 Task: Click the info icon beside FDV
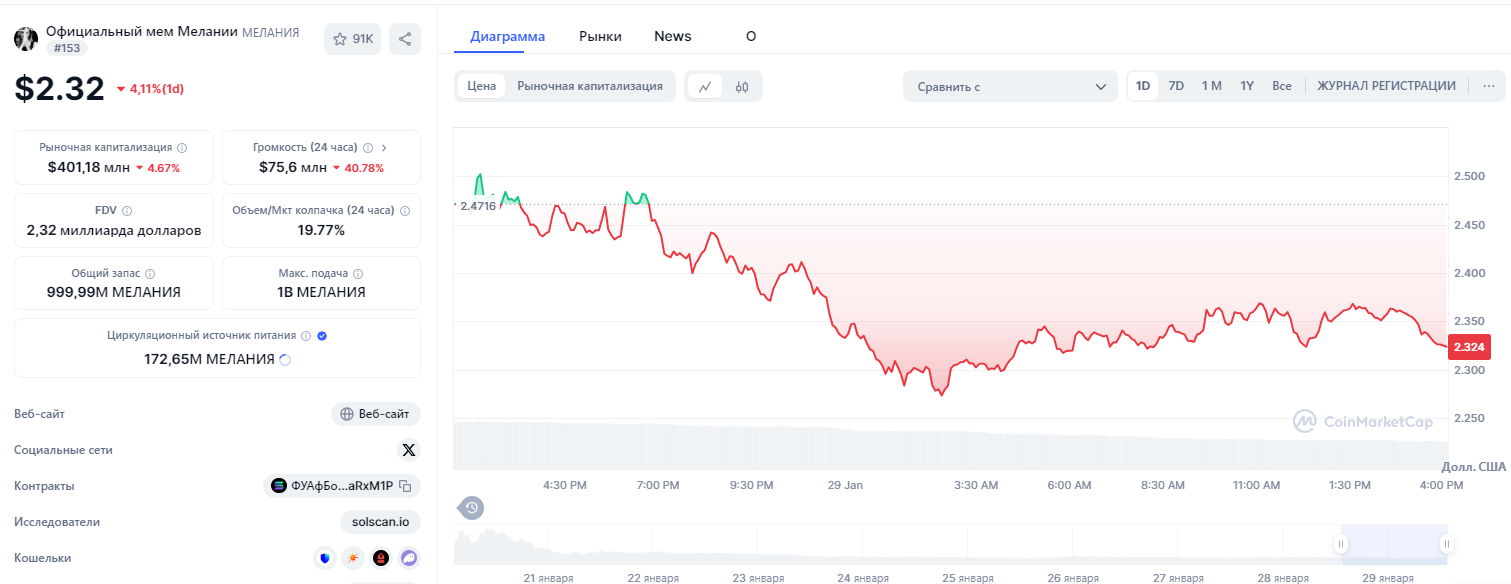(127, 211)
